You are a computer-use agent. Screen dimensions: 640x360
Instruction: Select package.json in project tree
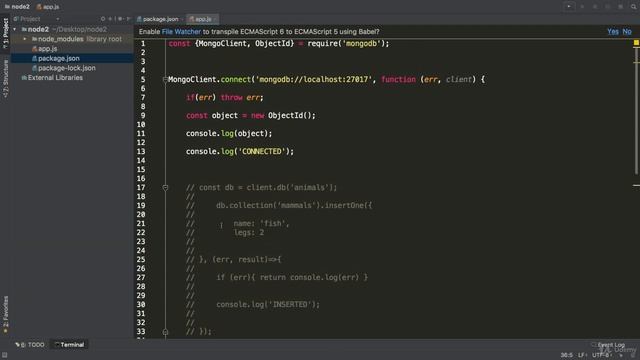pyautogui.click(x=58, y=58)
